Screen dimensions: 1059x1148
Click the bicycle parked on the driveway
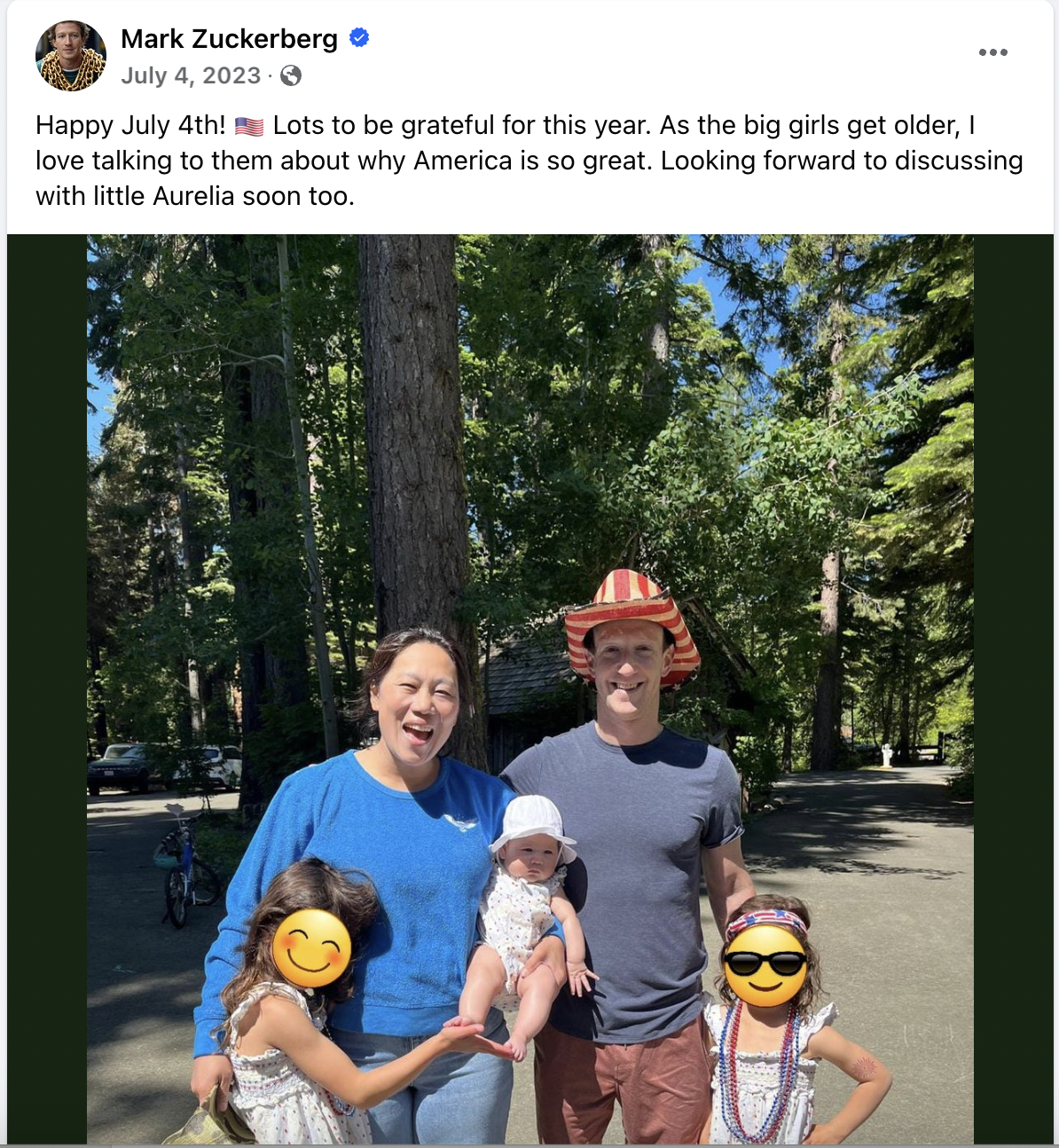[x=186, y=872]
